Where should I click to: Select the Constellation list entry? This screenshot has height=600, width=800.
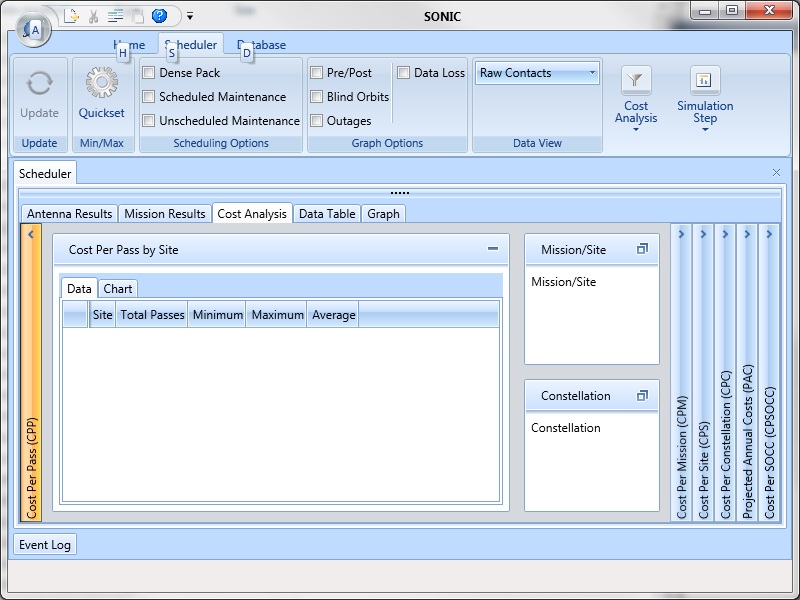[x=566, y=428]
